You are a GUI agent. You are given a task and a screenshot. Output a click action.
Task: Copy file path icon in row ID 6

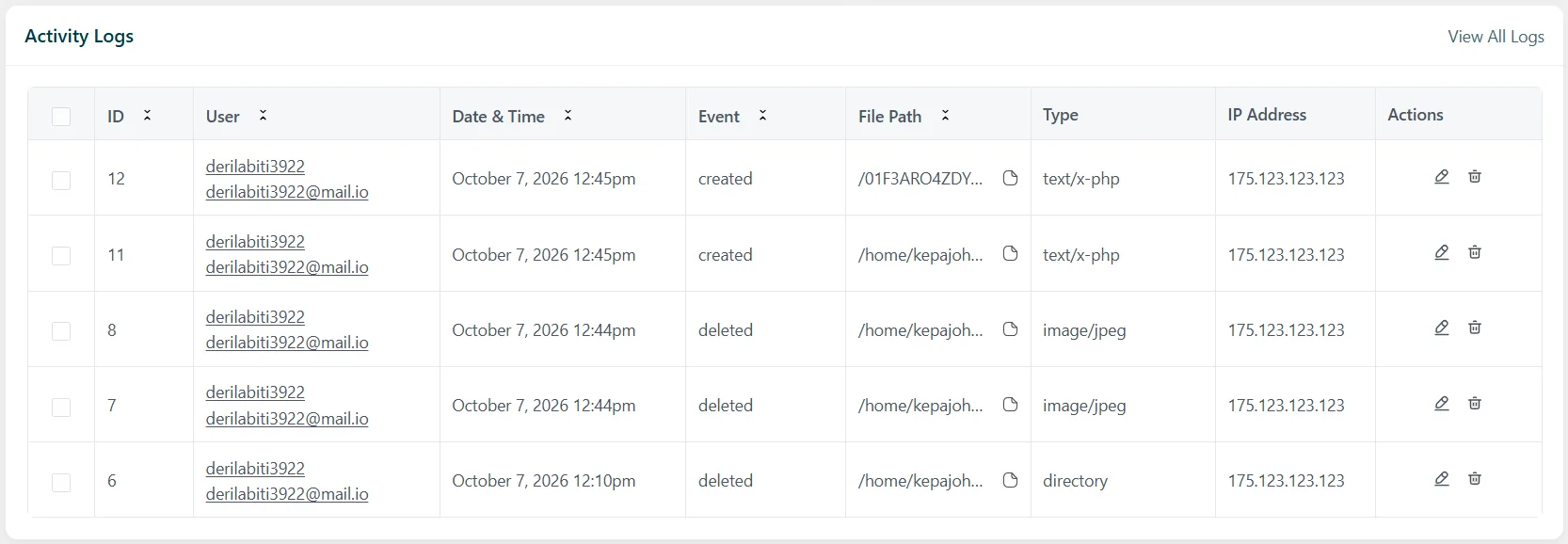(x=1010, y=480)
